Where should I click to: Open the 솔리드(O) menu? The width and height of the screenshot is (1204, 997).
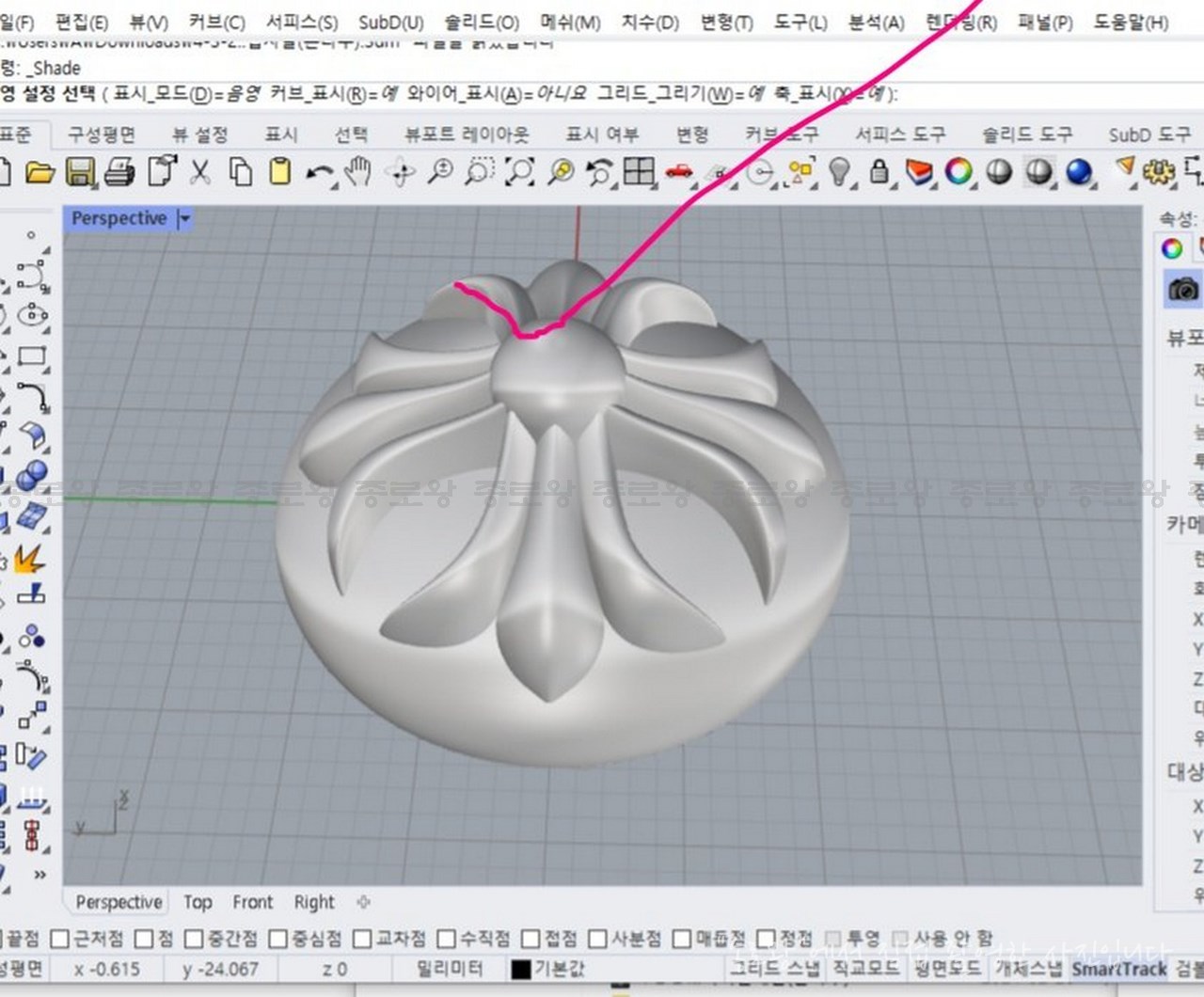[x=482, y=22]
